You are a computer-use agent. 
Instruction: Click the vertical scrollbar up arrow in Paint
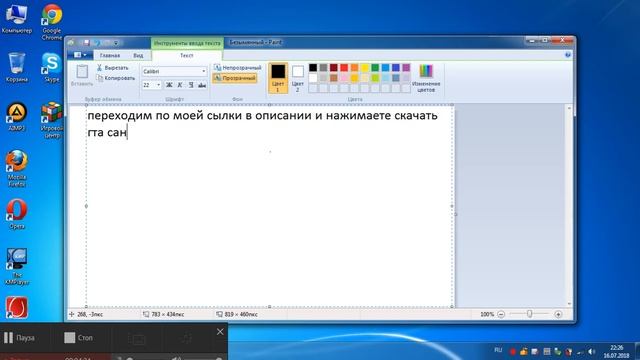pyautogui.click(x=569, y=108)
